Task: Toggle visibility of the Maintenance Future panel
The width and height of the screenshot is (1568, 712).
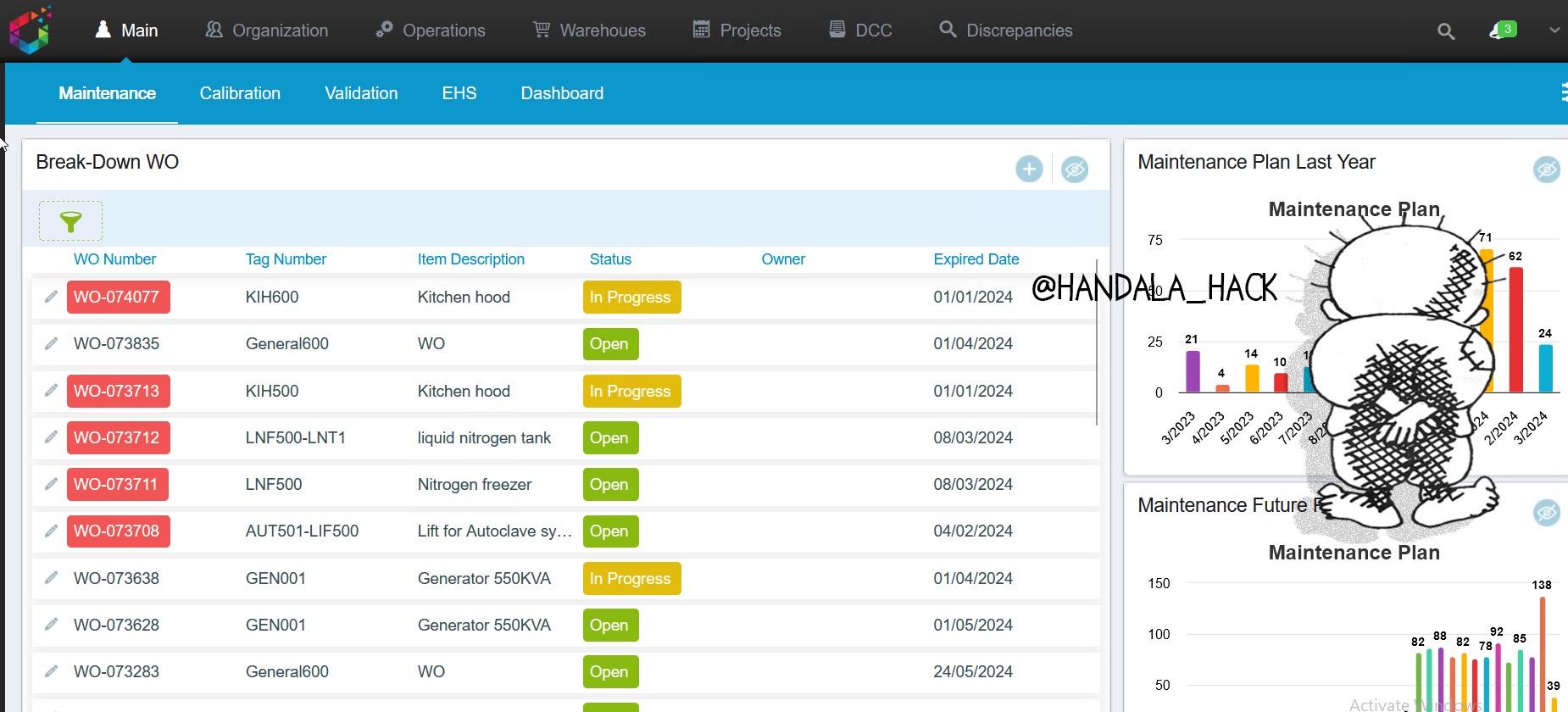Action: 1546,512
